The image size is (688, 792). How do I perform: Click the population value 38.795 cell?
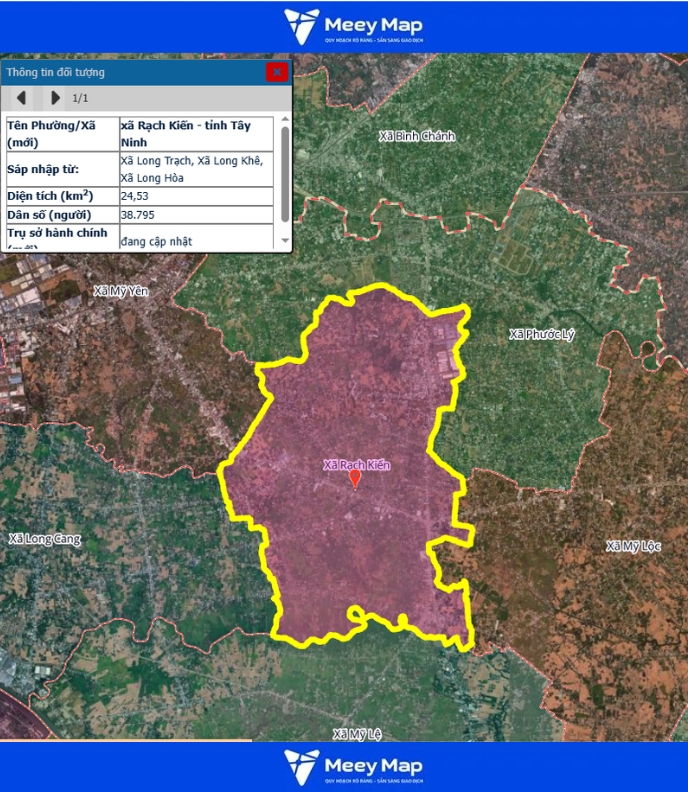click(x=195, y=215)
